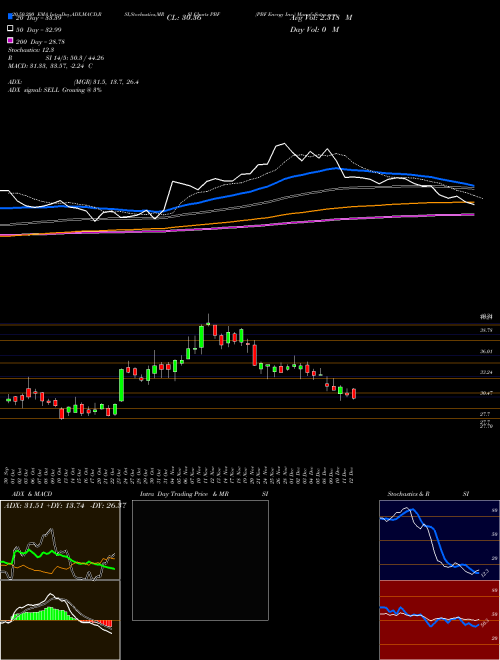500x660 pixels.
Task: Click the tall green breakout candlestick
Action: tap(122, 385)
